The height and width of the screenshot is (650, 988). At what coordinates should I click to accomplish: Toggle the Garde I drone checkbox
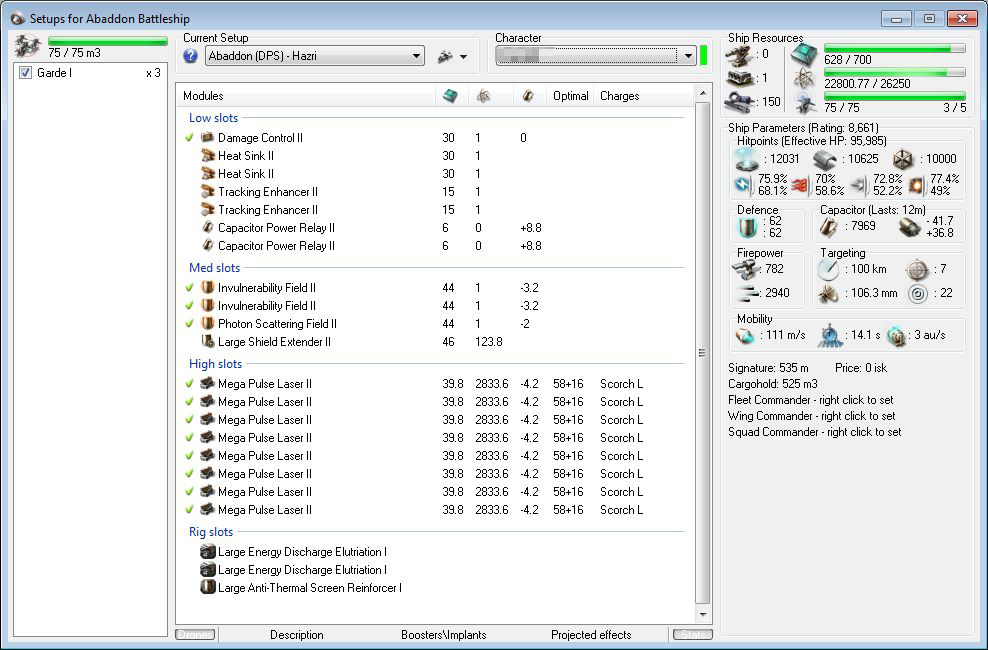[25, 73]
